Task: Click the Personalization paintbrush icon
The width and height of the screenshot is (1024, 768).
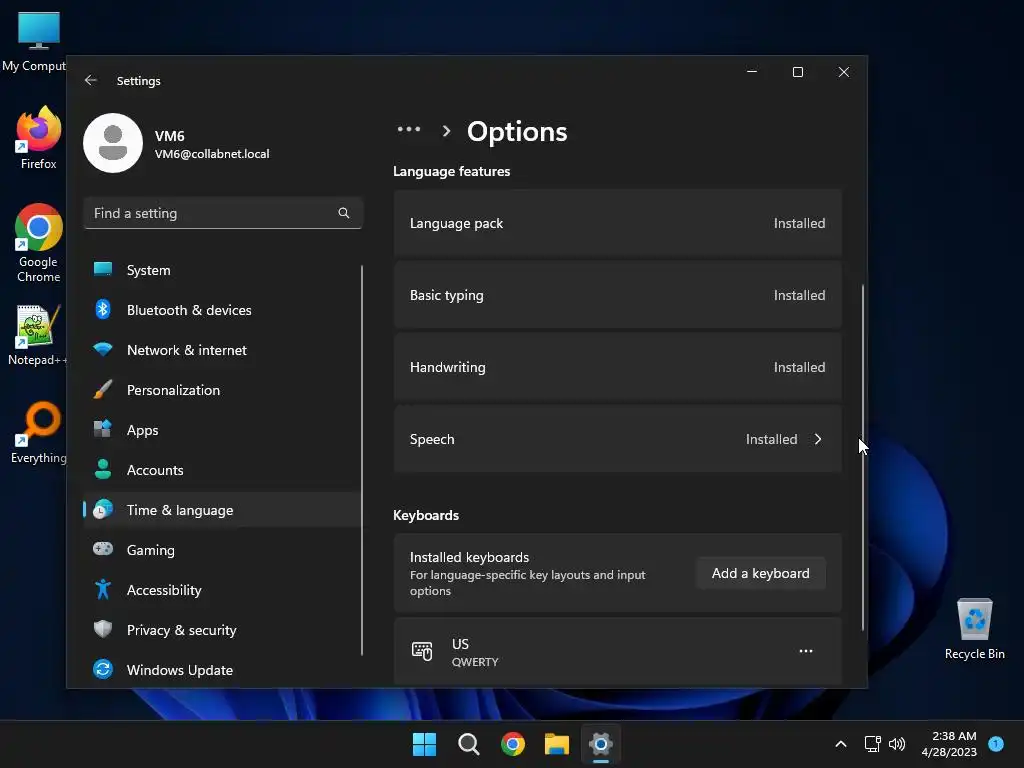Action: pyautogui.click(x=103, y=389)
